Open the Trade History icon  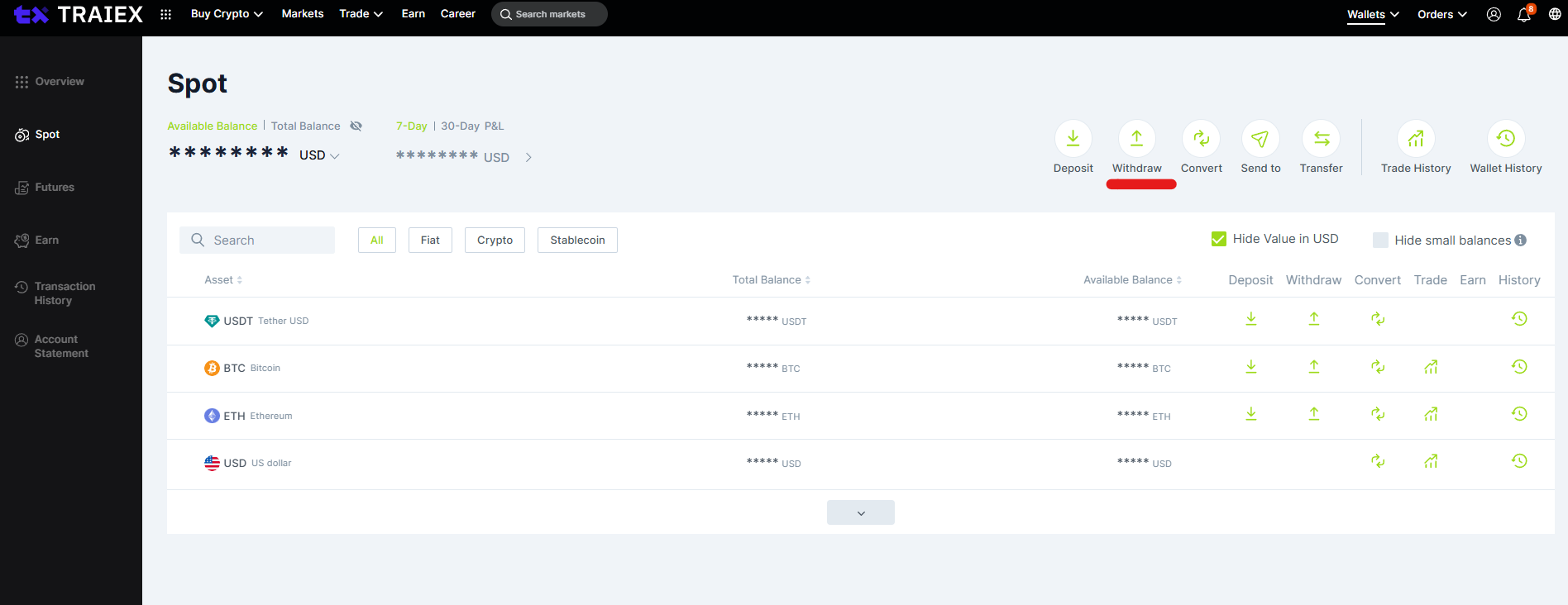(1416, 138)
